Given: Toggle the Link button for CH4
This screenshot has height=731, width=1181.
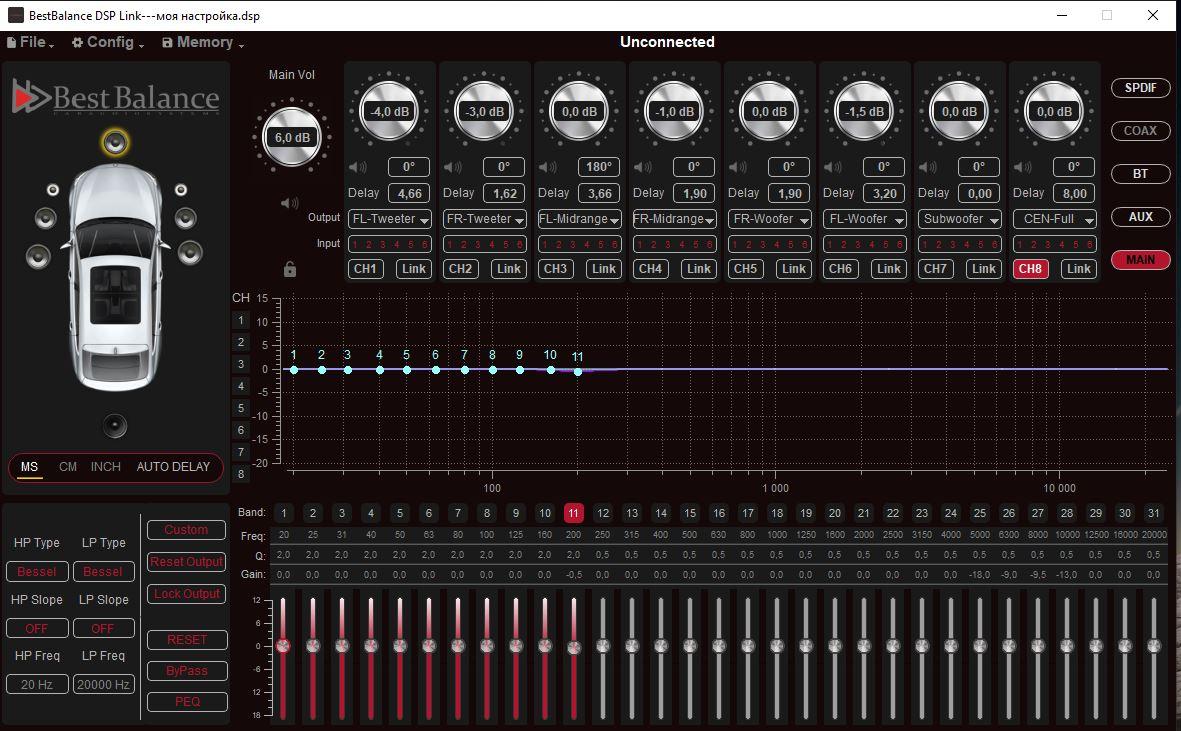Looking at the screenshot, I should pyautogui.click(x=698, y=269).
